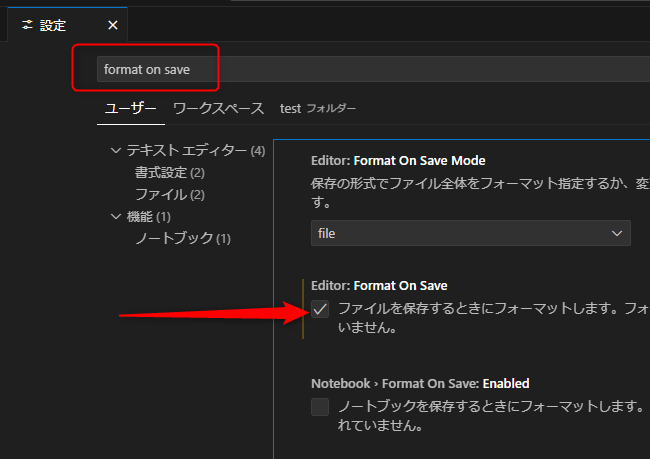The height and width of the screenshot is (459, 650).
Task: Click the settings search box with 'format on save'
Action: pos(370,69)
